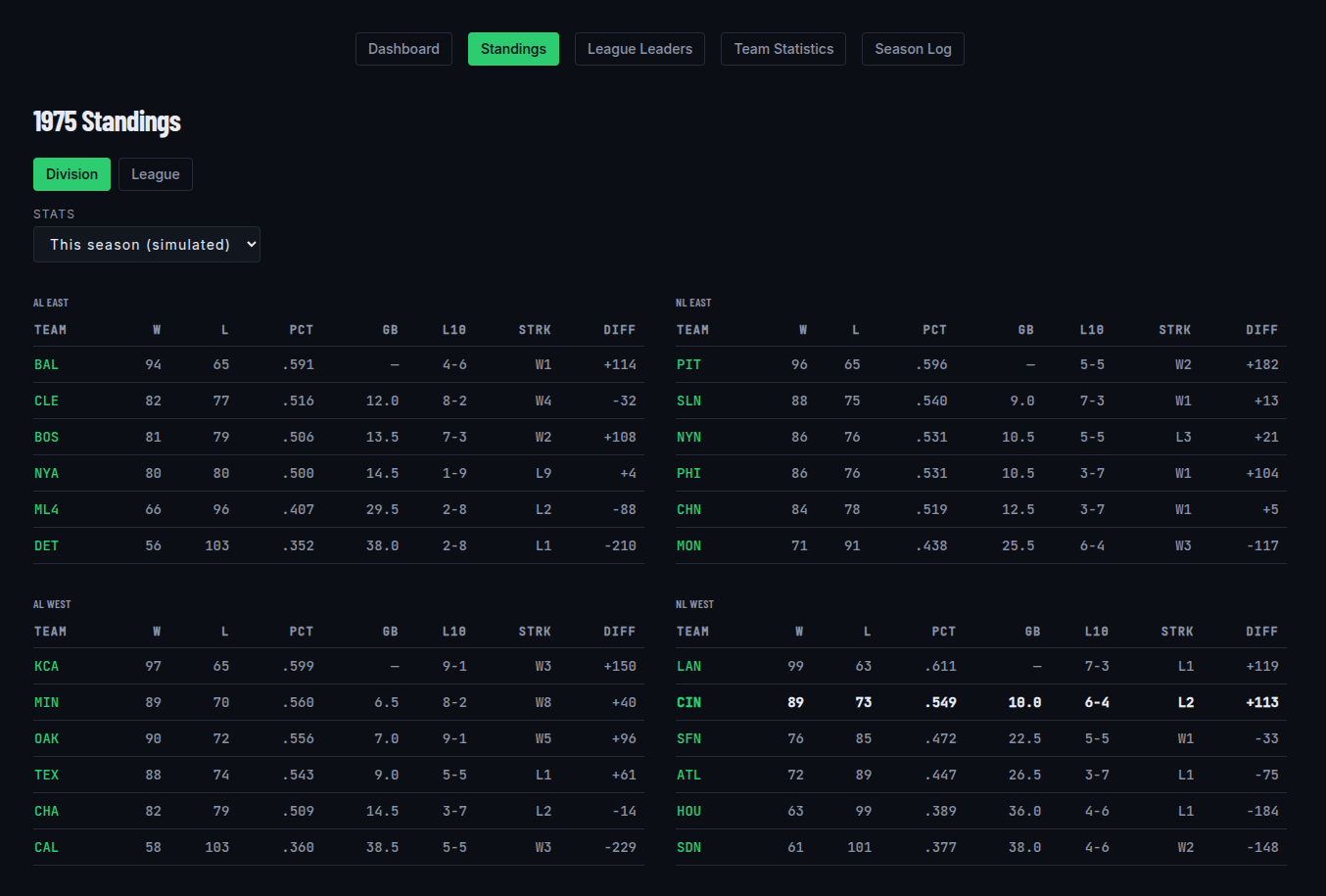Click SLN team link
This screenshot has width=1326, height=896.
pyautogui.click(x=688, y=401)
